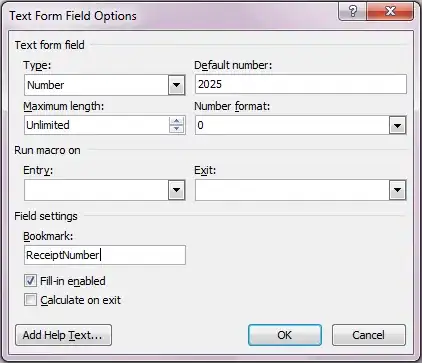Expand the Number format dropdown
The width and height of the screenshot is (422, 363).
click(397, 125)
